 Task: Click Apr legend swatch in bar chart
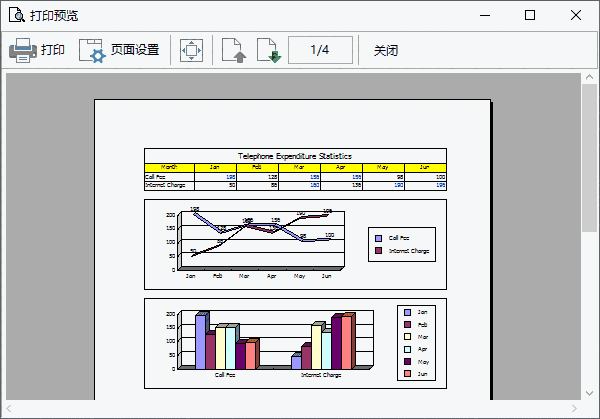(408, 349)
